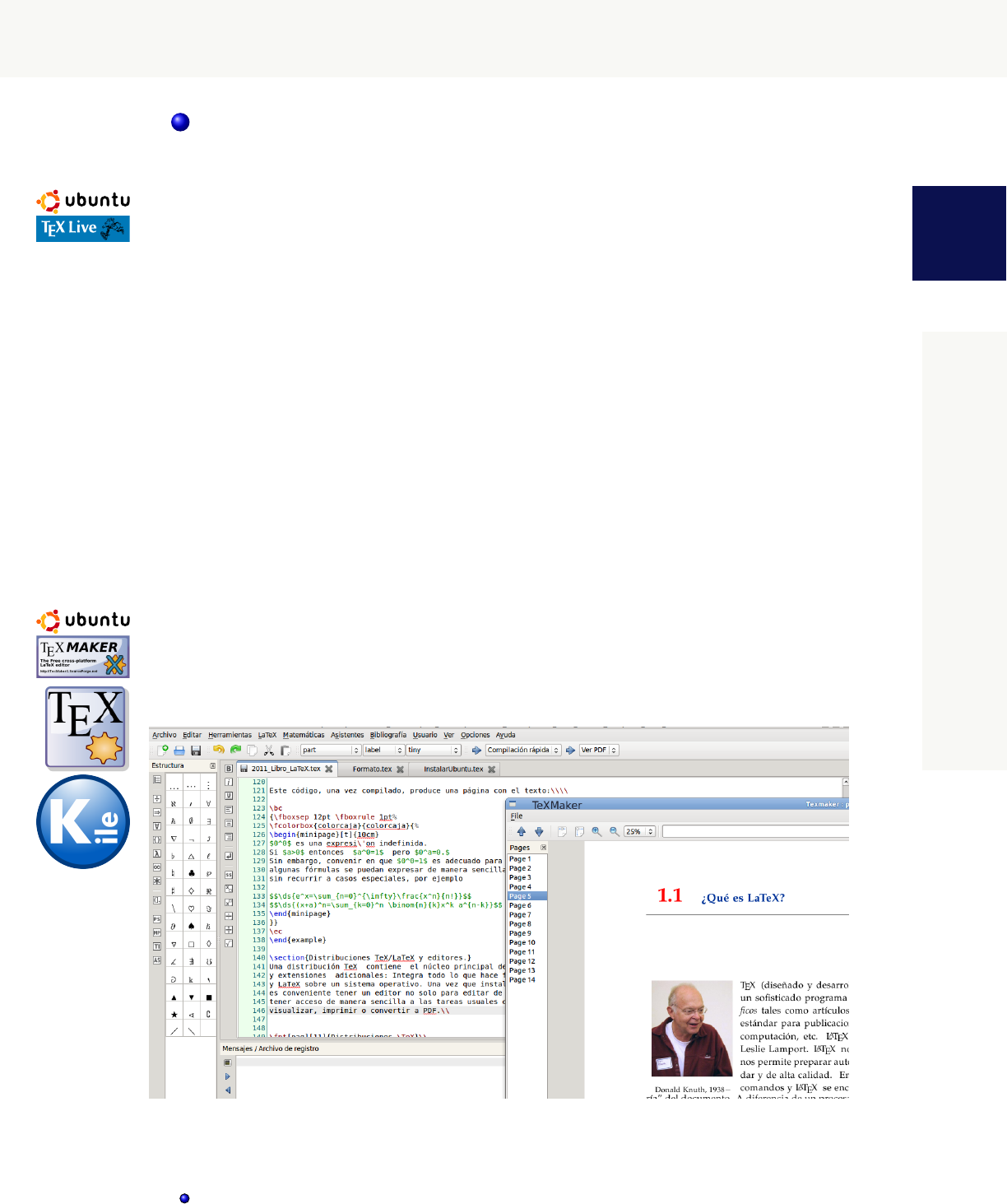Click the TeXMaker logo image
Image resolution: width=1007 pixels, height=1204 pixels.
(83, 657)
